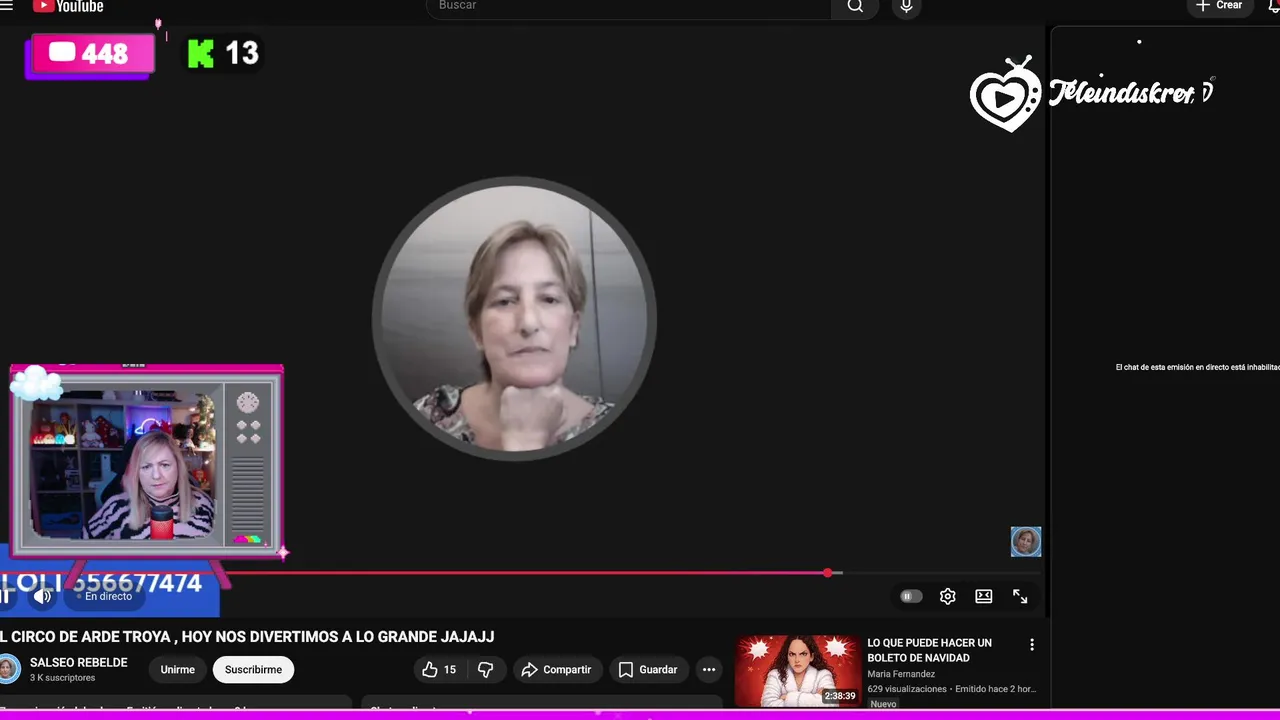Enter fullscreen mode
Image resolution: width=1280 pixels, height=720 pixels.
click(1020, 596)
